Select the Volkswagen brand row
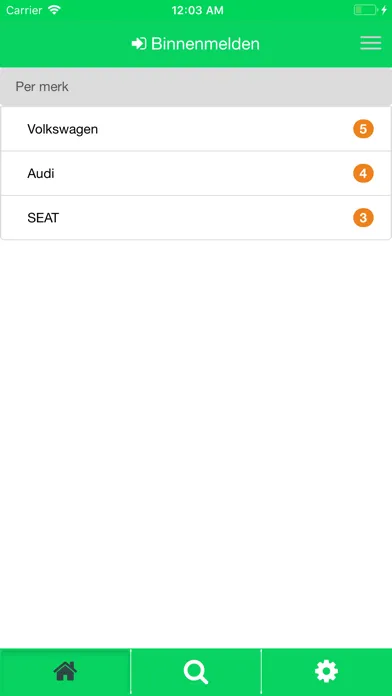 (196, 129)
